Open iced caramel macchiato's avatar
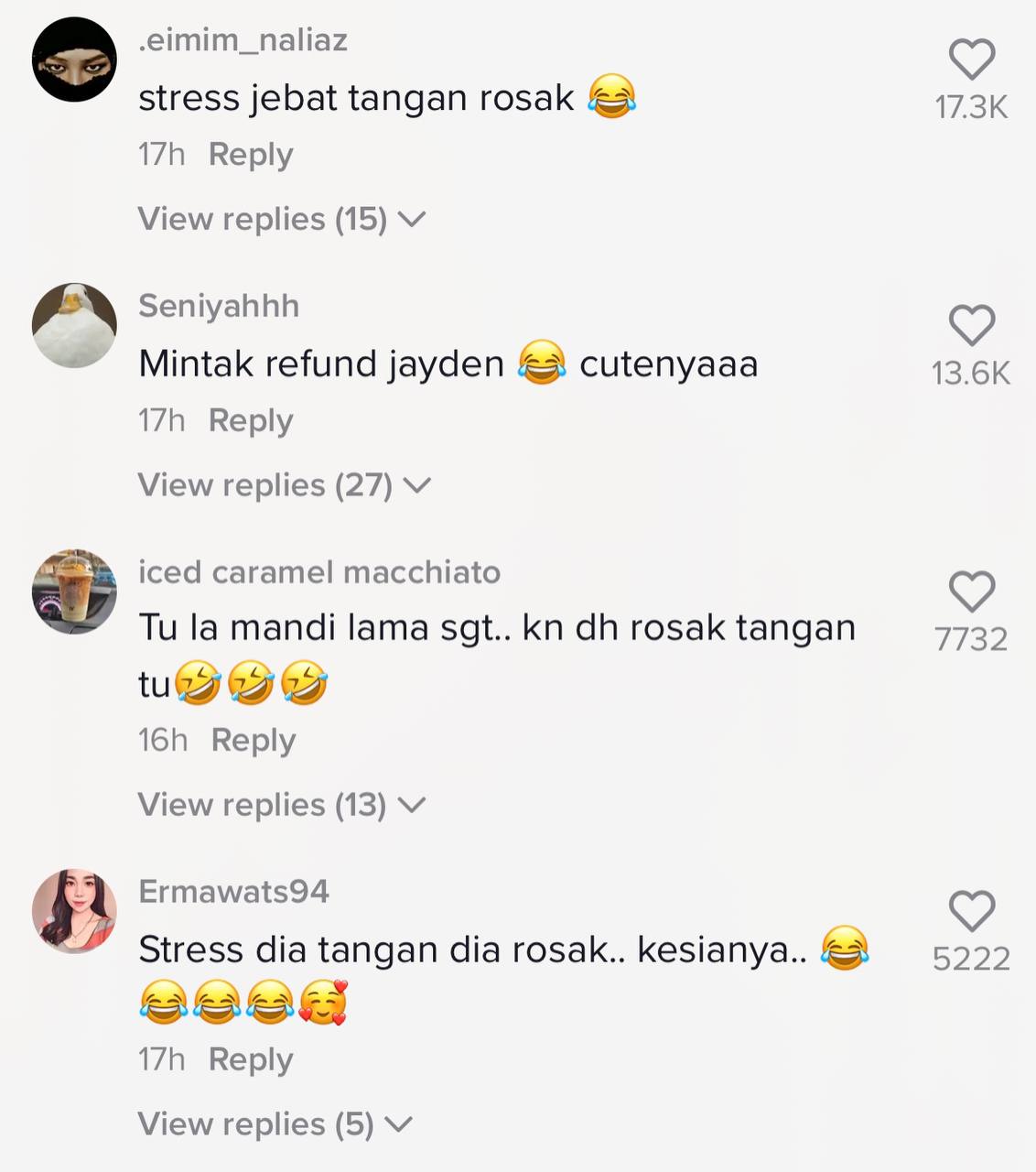1036x1172 pixels. click(74, 591)
